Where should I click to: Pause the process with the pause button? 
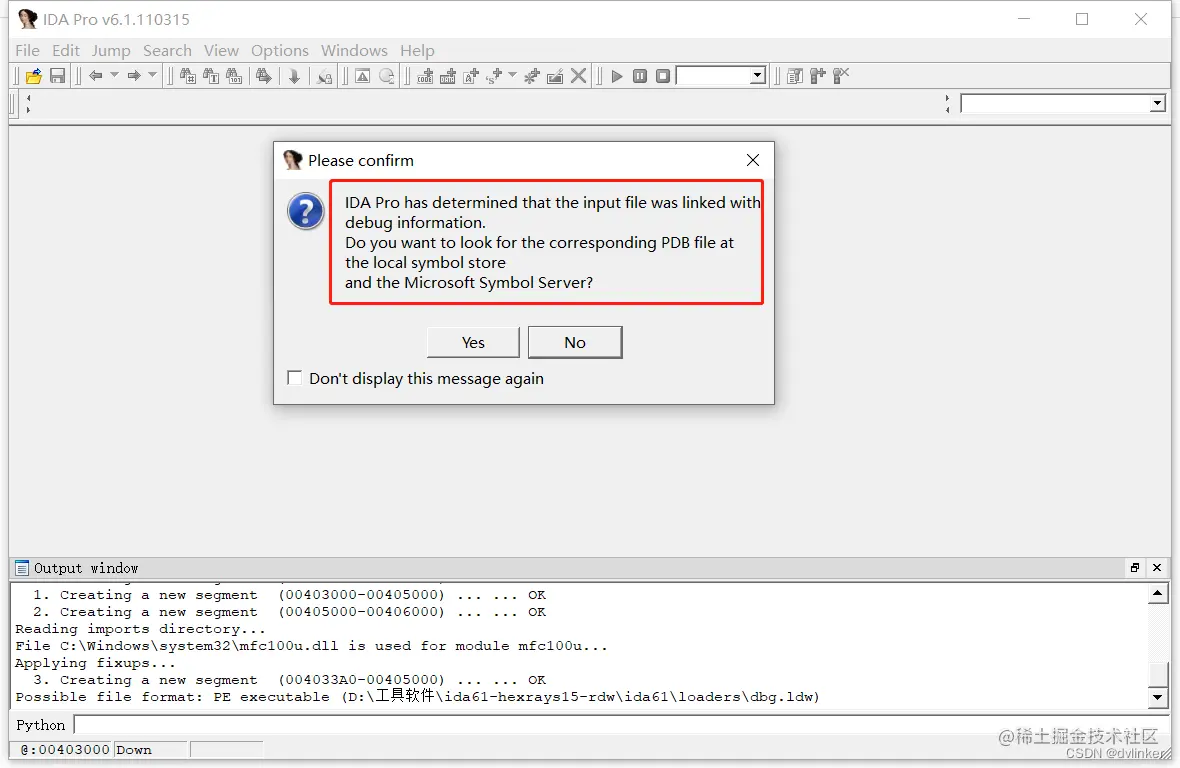tap(640, 76)
